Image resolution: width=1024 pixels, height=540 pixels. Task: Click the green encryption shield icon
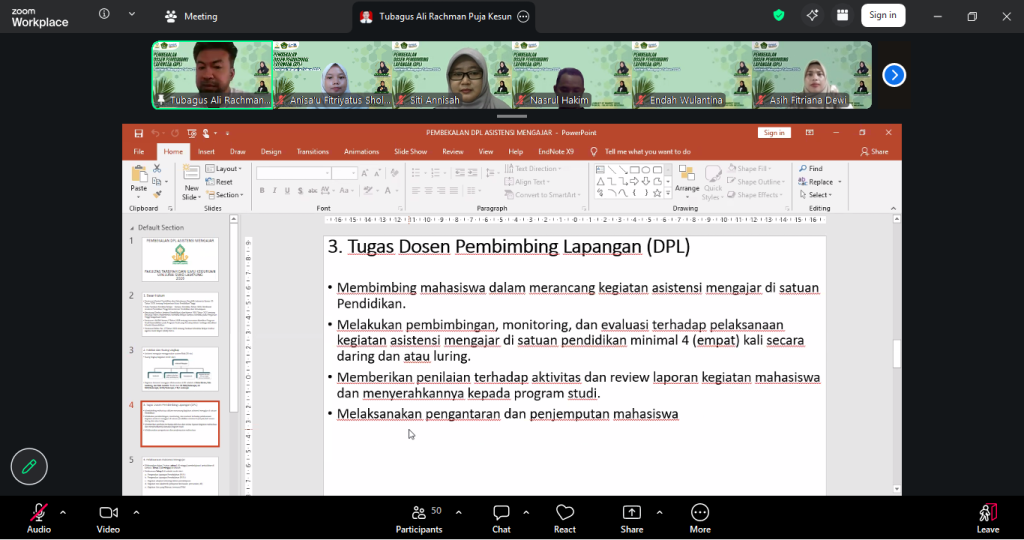tap(779, 15)
